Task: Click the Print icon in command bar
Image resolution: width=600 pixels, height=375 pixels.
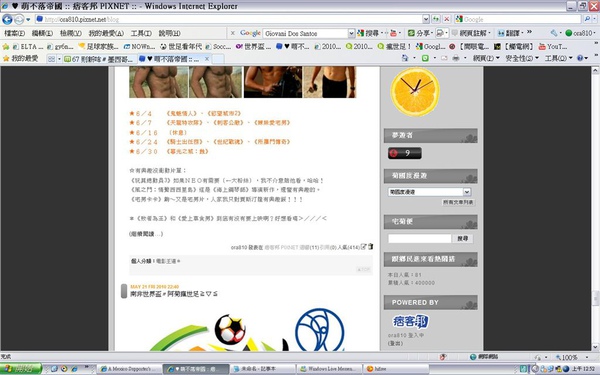Action: click(x=455, y=58)
